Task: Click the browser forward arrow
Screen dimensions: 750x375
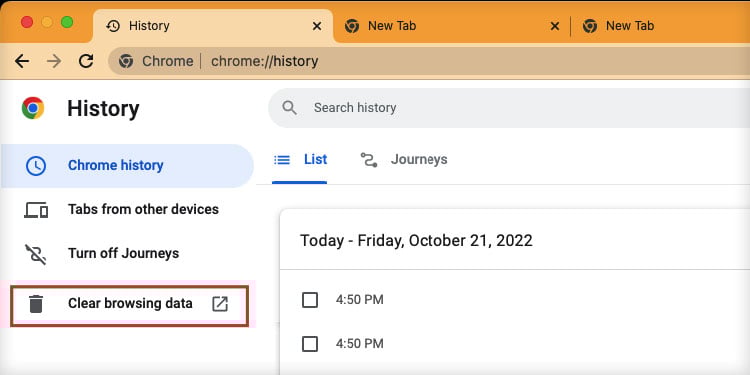Action: pos(54,61)
